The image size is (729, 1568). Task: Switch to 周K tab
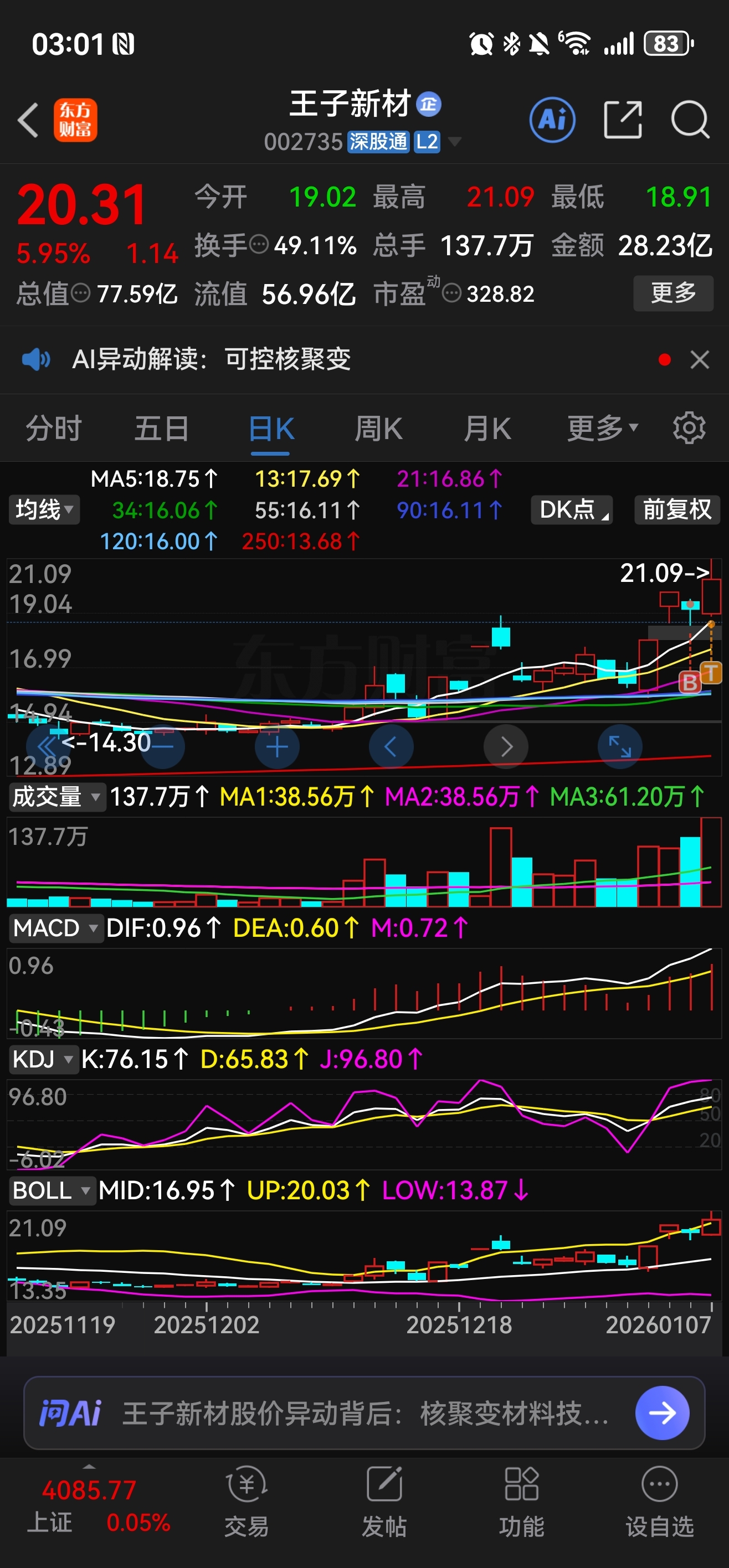click(378, 428)
